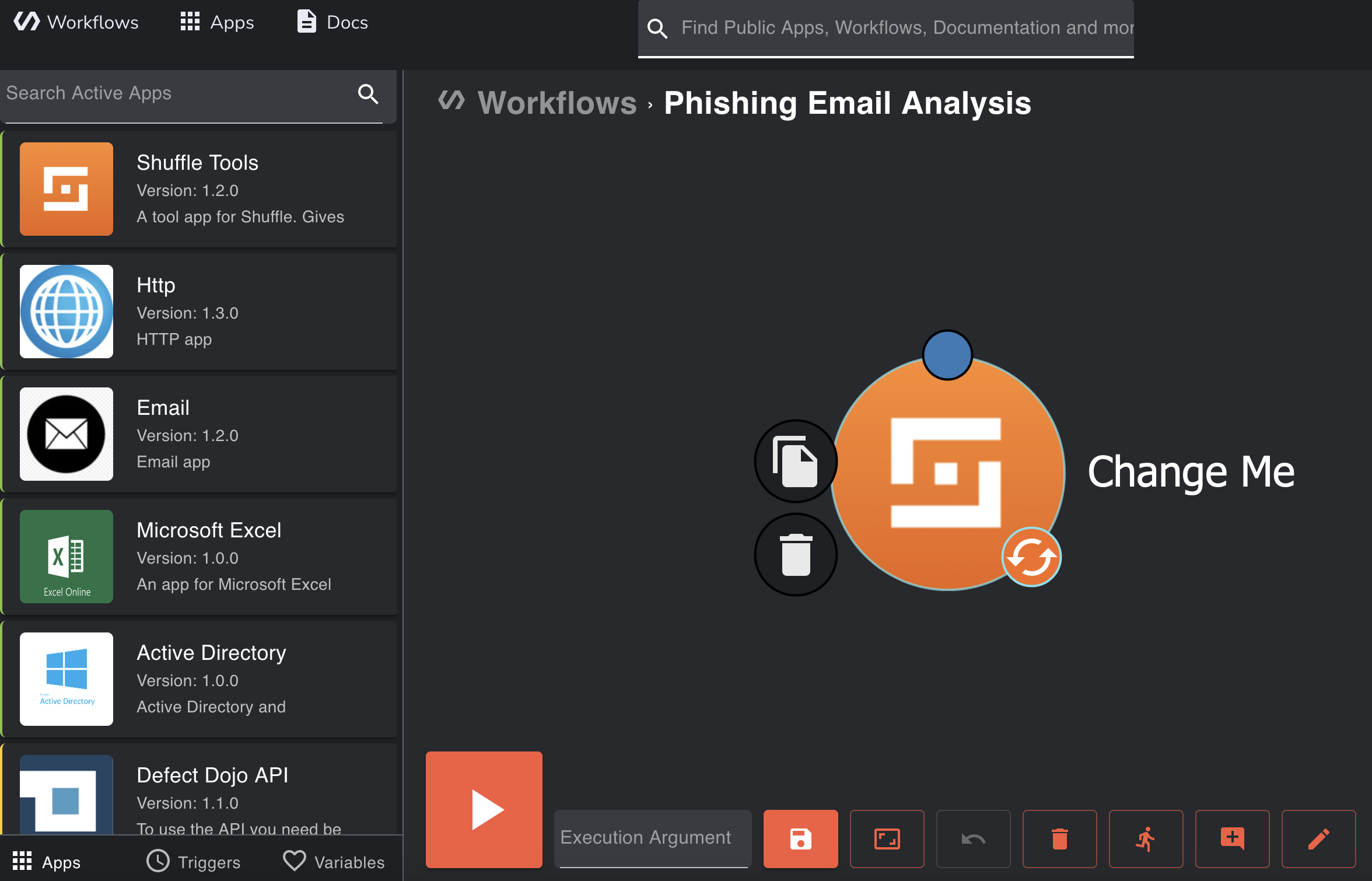
Task: Focus the Search Active Apps field
Action: (175, 93)
